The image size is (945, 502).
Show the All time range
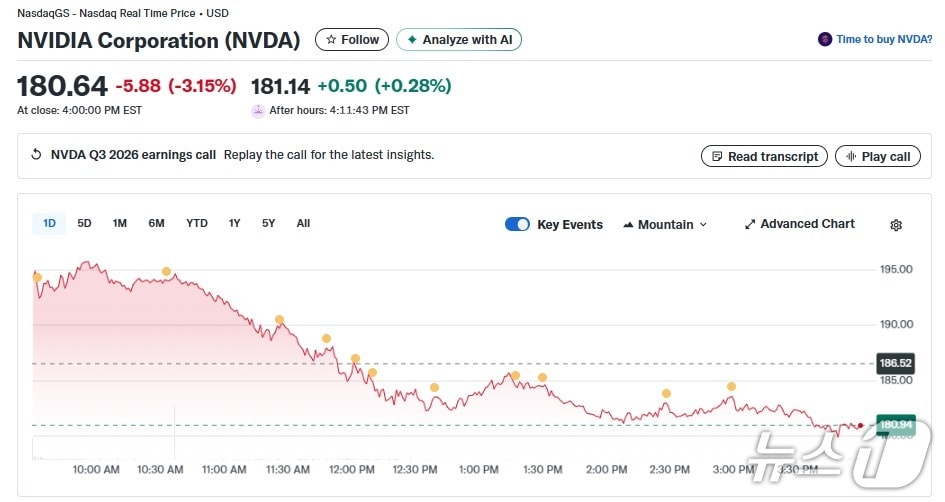point(303,223)
